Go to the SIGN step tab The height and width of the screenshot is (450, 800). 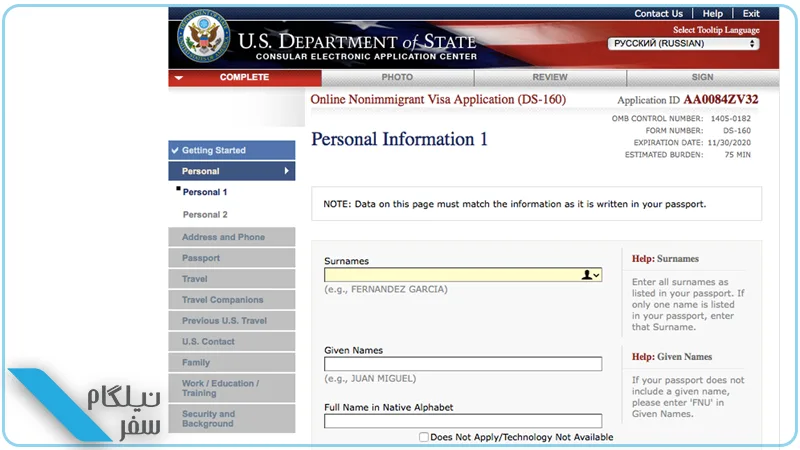coord(703,77)
